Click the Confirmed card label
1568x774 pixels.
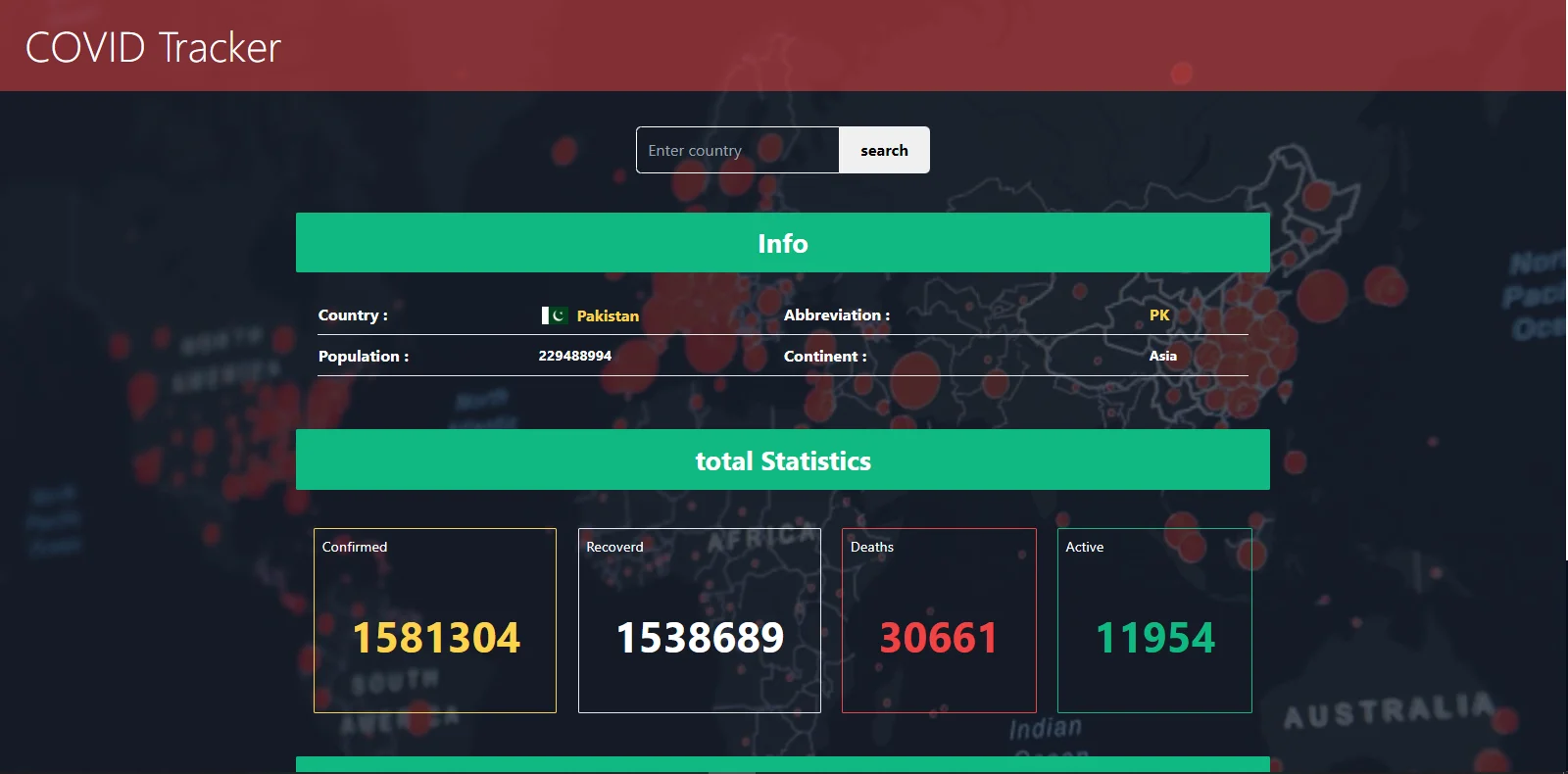[355, 547]
